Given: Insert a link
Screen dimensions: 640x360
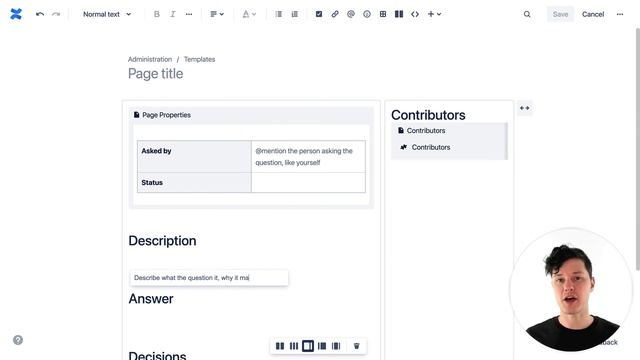Looking at the screenshot, I should (x=335, y=14).
